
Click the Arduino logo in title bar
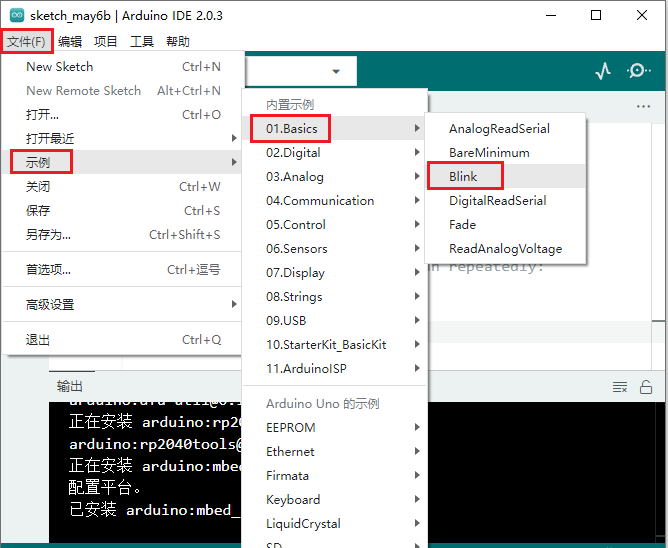[x=17, y=15]
